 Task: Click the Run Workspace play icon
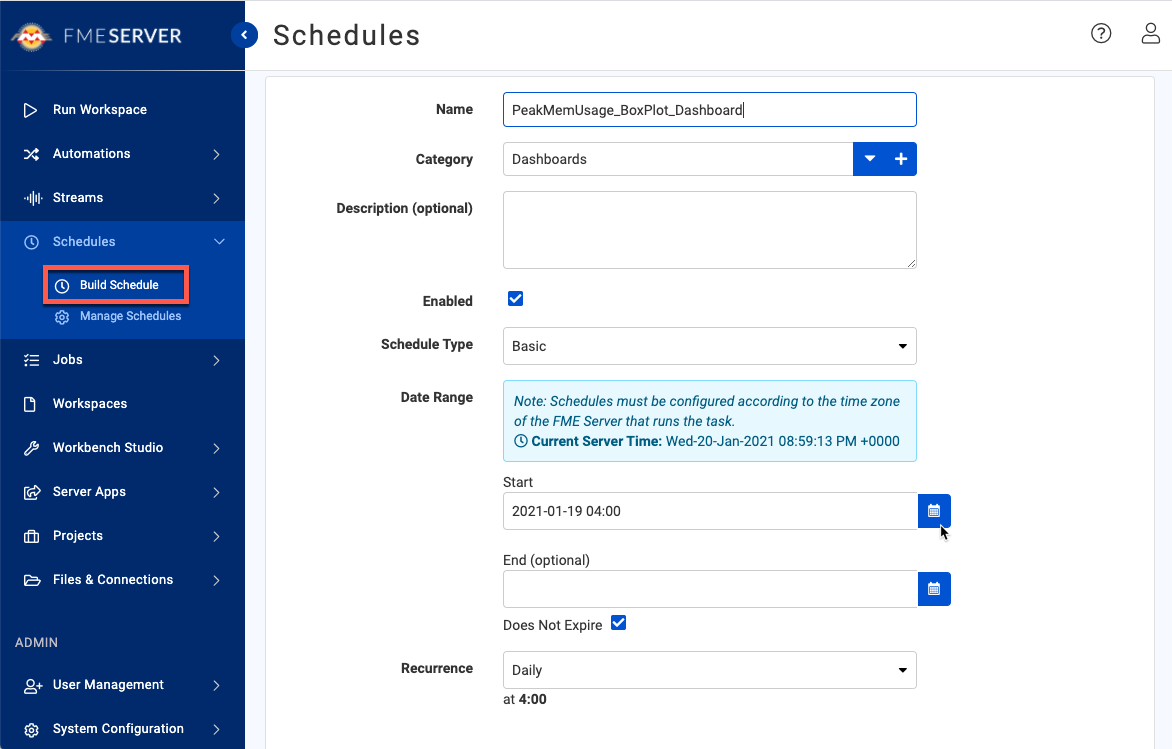click(x=31, y=111)
